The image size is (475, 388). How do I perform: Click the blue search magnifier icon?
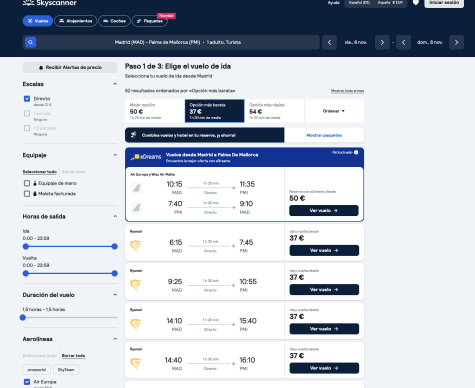[30, 42]
